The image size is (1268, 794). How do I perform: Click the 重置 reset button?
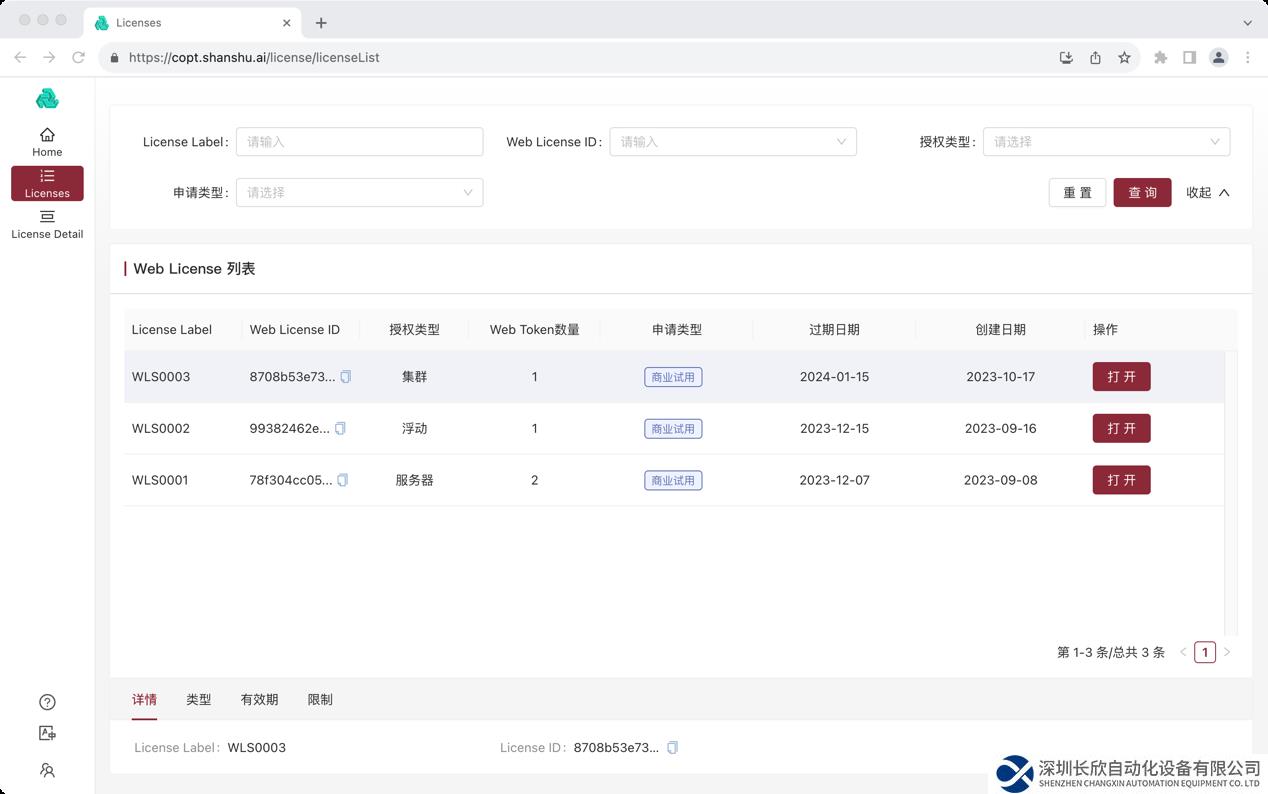1077,193
